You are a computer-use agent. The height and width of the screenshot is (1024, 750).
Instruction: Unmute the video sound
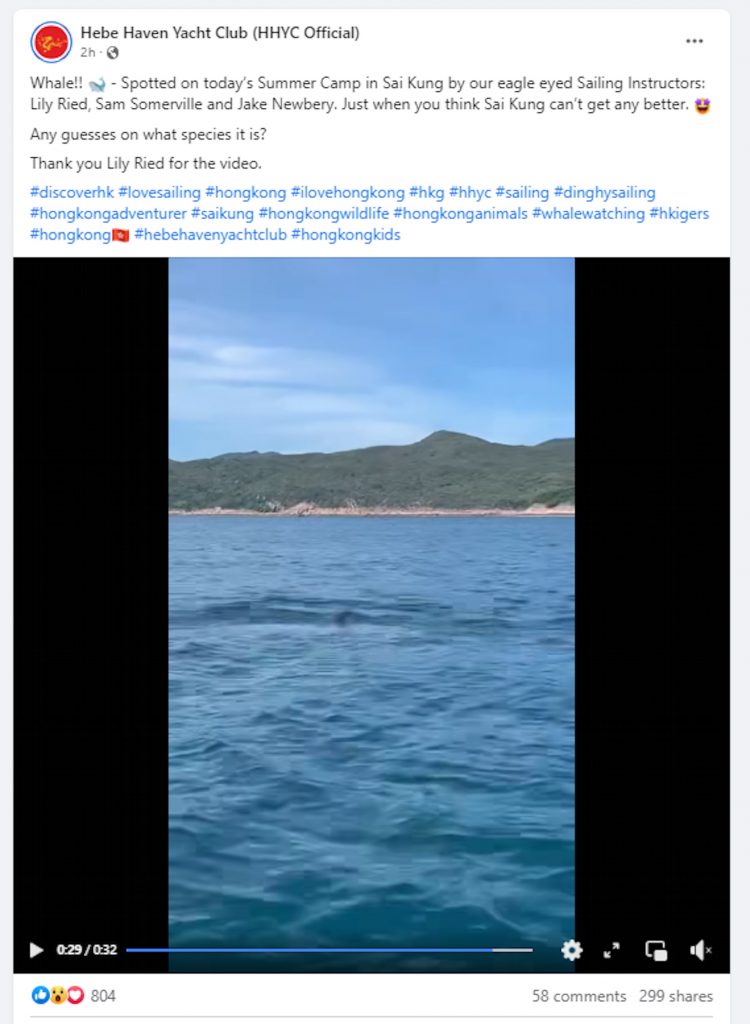[700, 950]
